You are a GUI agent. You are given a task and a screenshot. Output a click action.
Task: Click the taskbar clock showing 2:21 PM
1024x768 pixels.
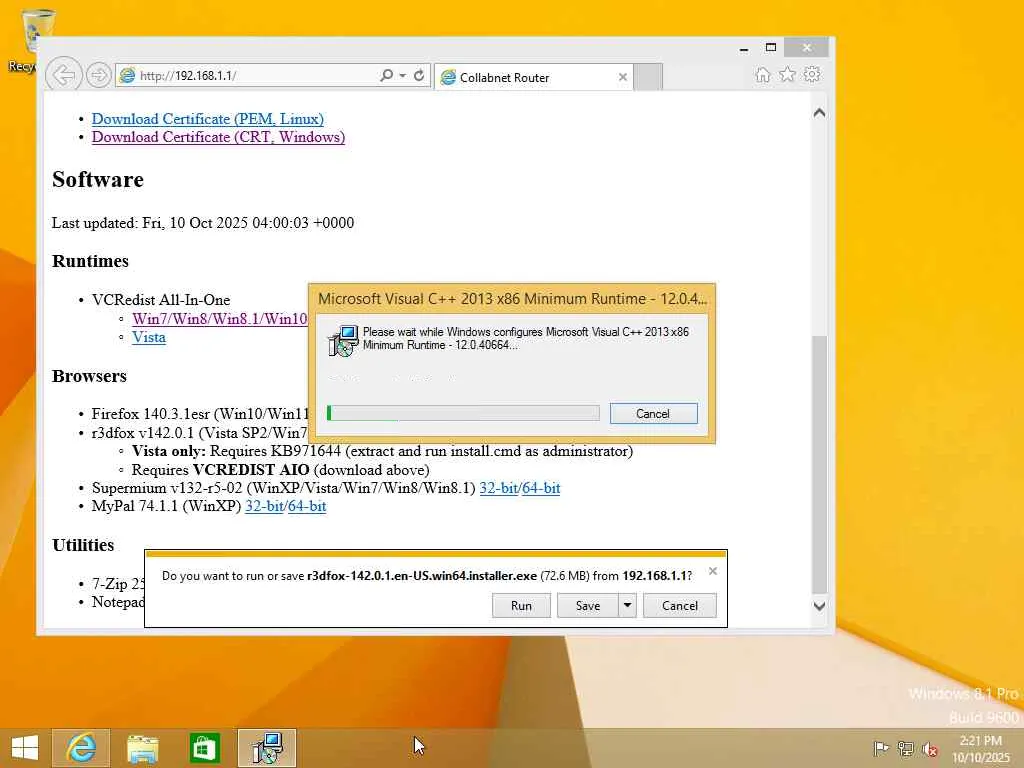click(x=981, y=748)
